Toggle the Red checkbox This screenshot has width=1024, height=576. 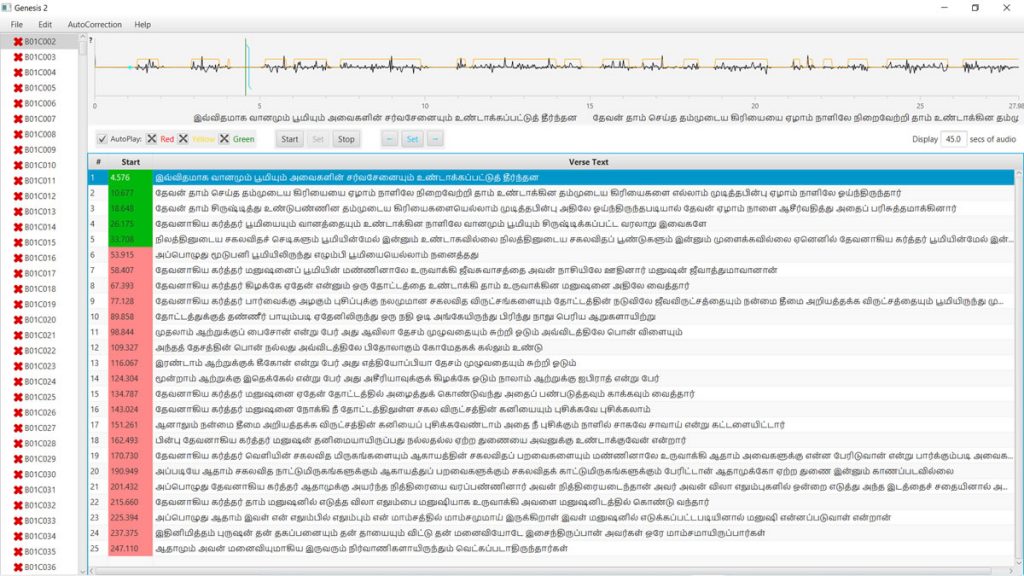pos(152,139)
